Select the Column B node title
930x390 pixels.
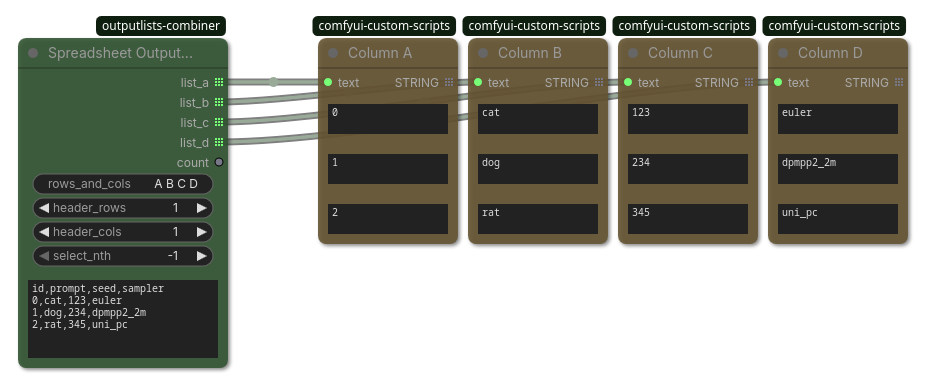[530, 53]
